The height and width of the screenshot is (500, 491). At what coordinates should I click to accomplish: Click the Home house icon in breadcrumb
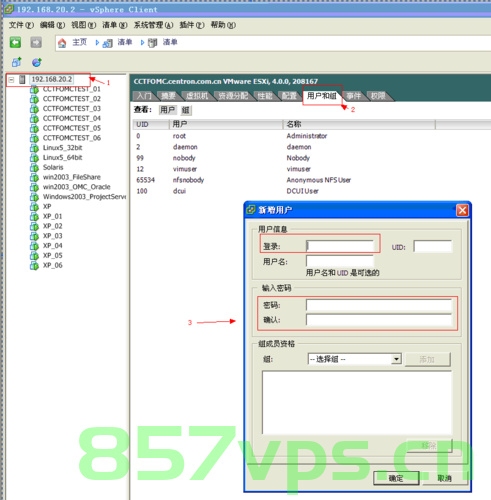point(62,43)
